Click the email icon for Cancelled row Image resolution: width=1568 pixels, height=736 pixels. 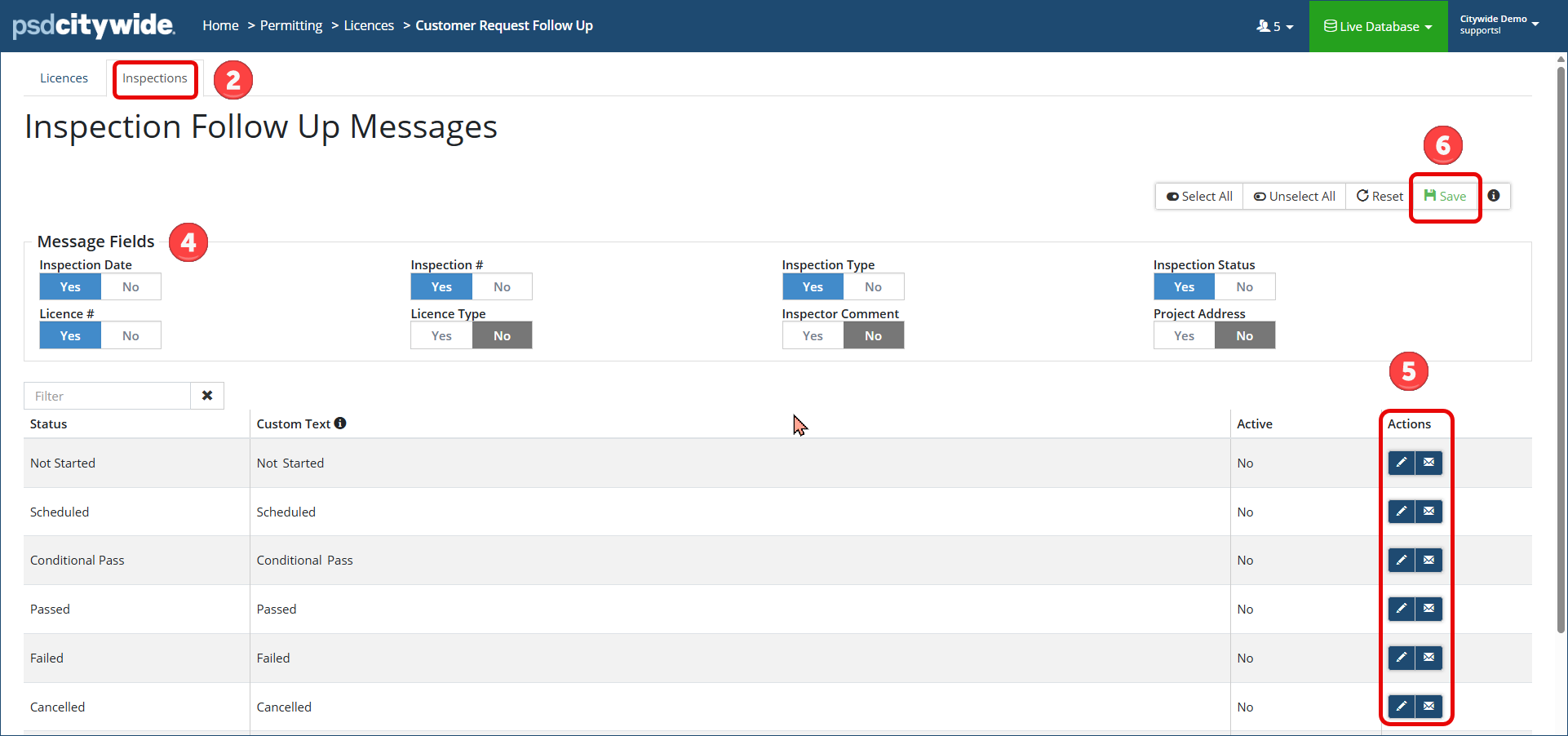[1428, 706]
